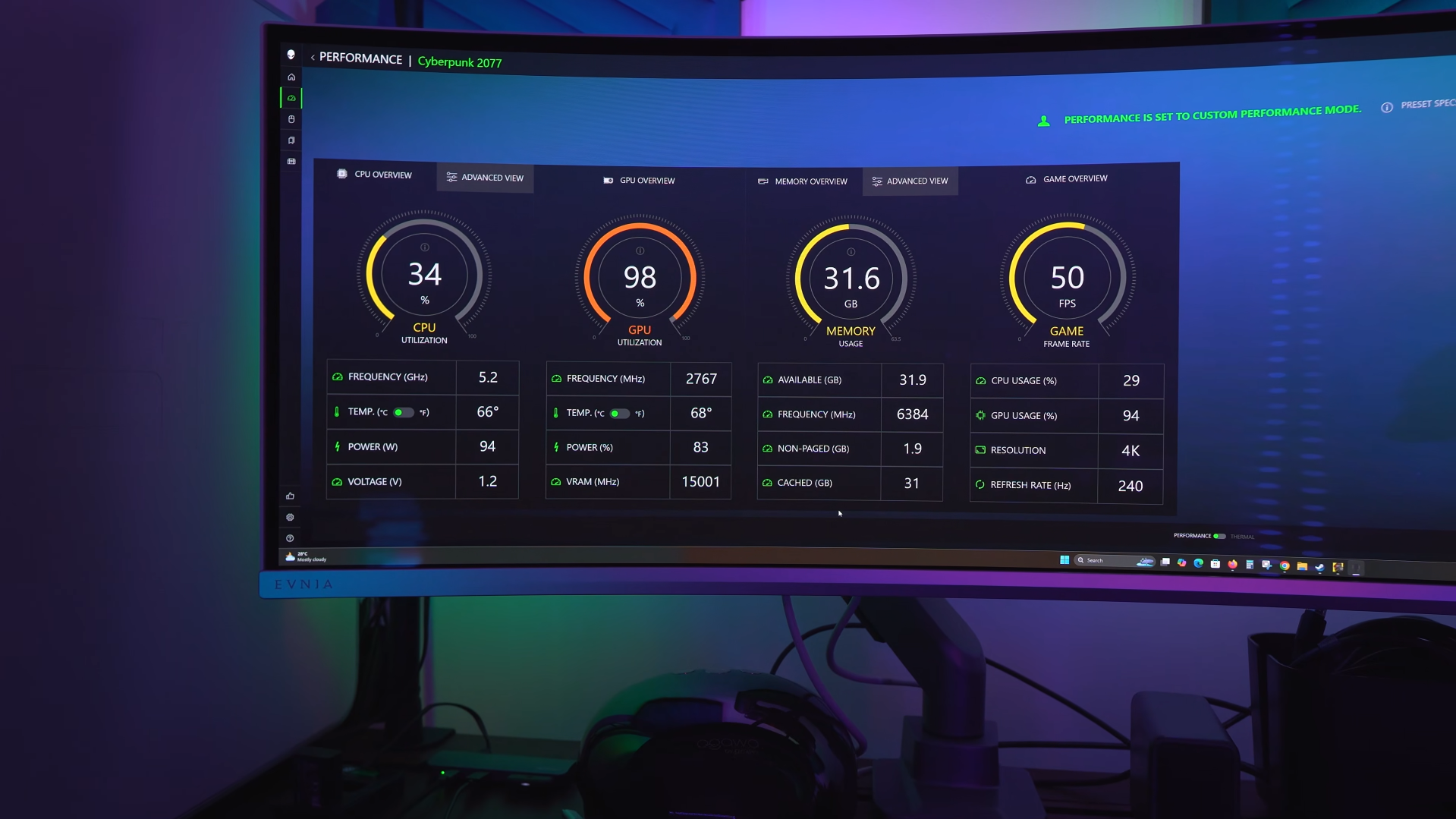
Task: Click CPU FREQUENCY (GHz) value 5.2
Action: (488, 377)
